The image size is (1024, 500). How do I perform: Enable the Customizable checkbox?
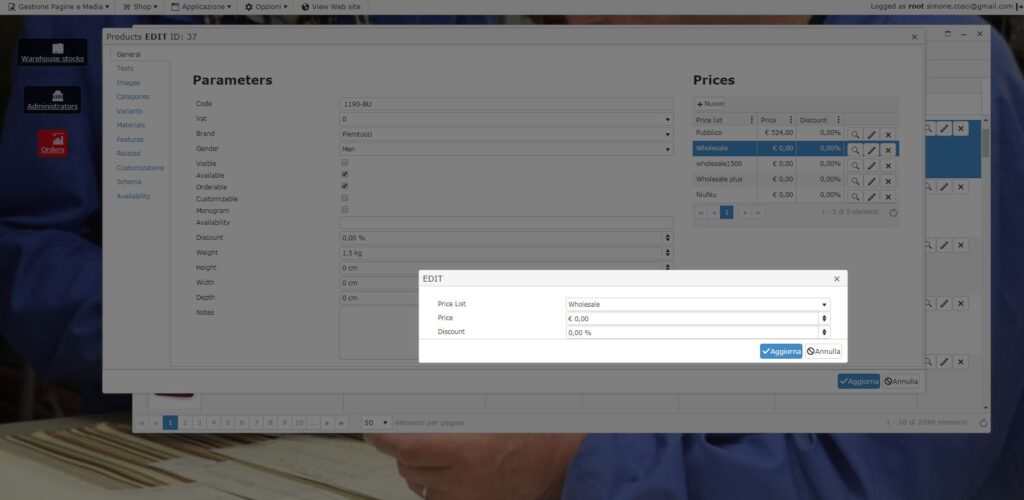tap(345, 198)
